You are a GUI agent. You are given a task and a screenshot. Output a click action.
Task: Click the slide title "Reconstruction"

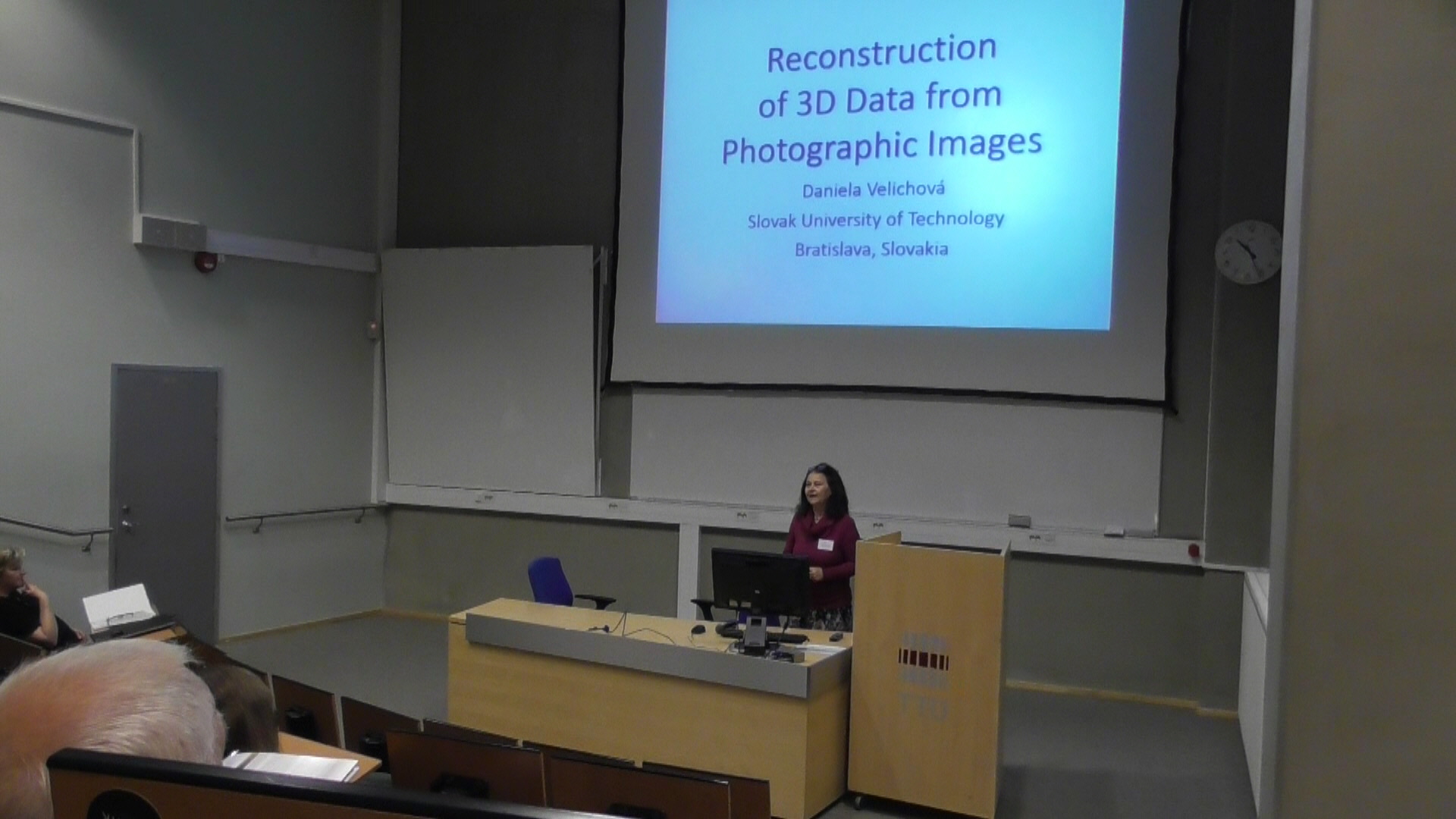(881, 53)
